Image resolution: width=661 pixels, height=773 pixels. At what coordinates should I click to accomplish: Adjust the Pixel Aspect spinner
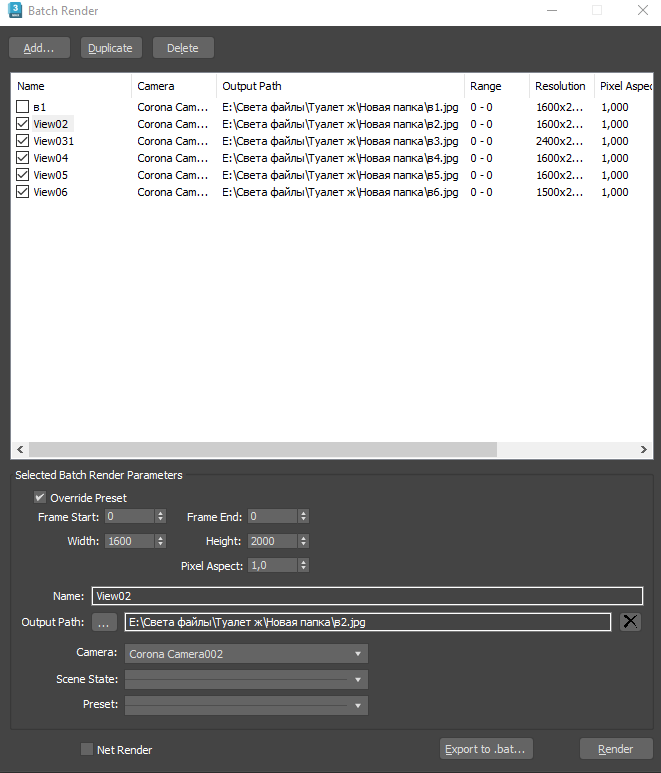click(304, 565)
